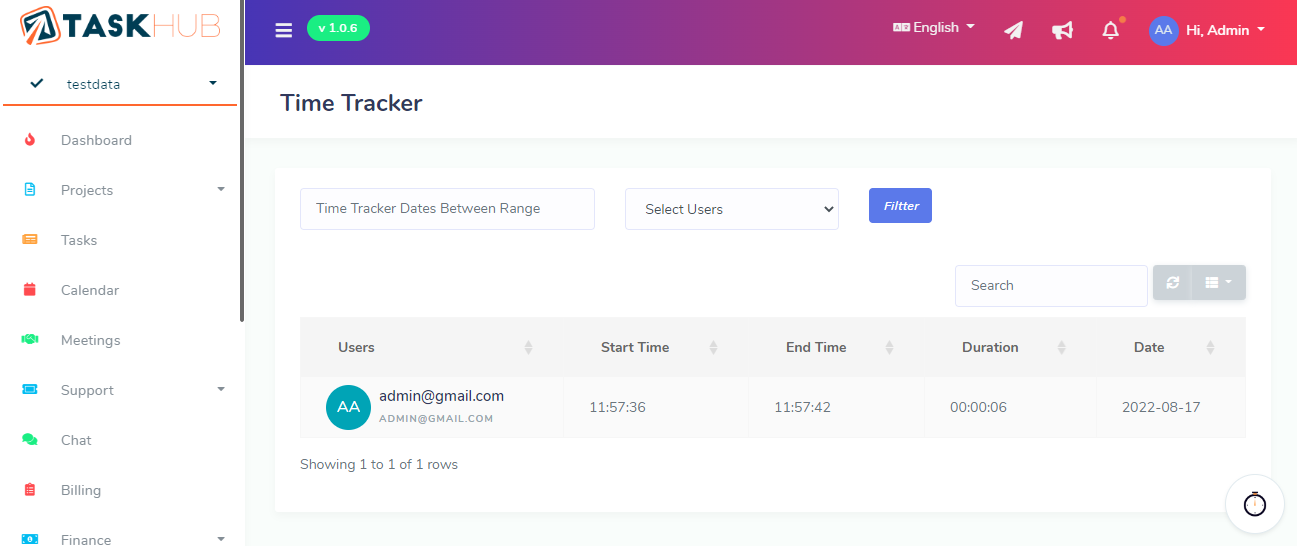Click the Time Tracker date range field

pos(447,209)
